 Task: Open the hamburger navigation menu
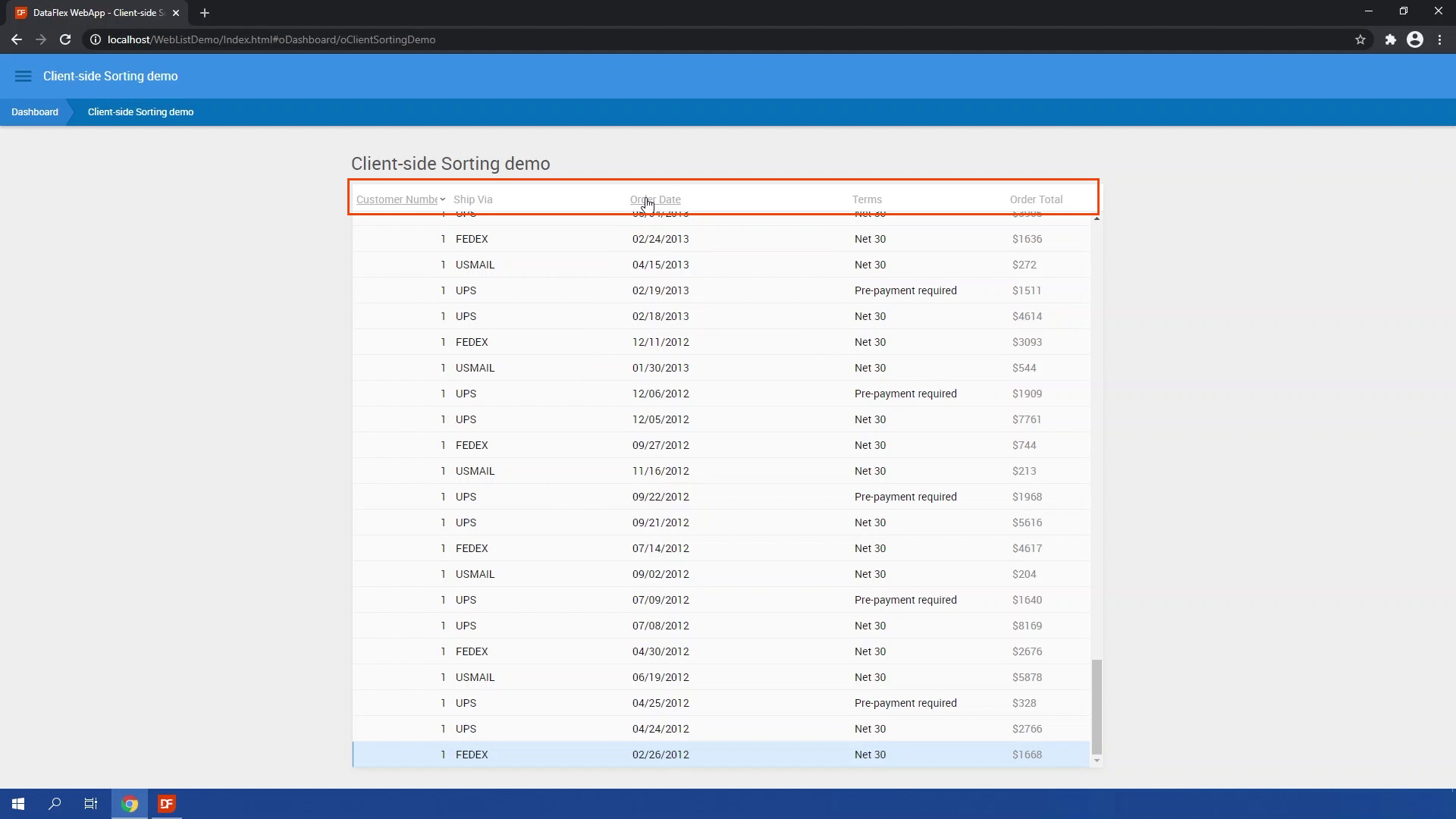(23, 76)
